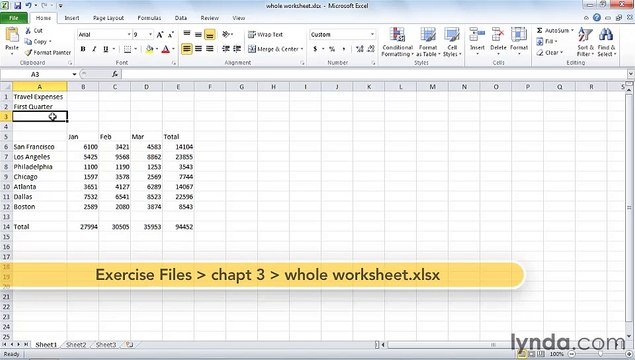
Task: Open the font name dropdown
Action: (129, 34)
